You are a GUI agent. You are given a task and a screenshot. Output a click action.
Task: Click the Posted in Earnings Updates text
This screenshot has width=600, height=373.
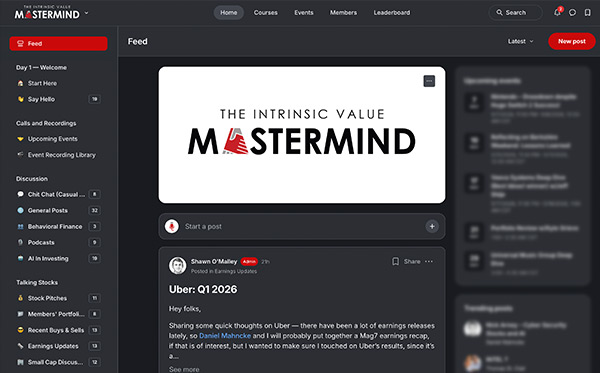(224, 271)
